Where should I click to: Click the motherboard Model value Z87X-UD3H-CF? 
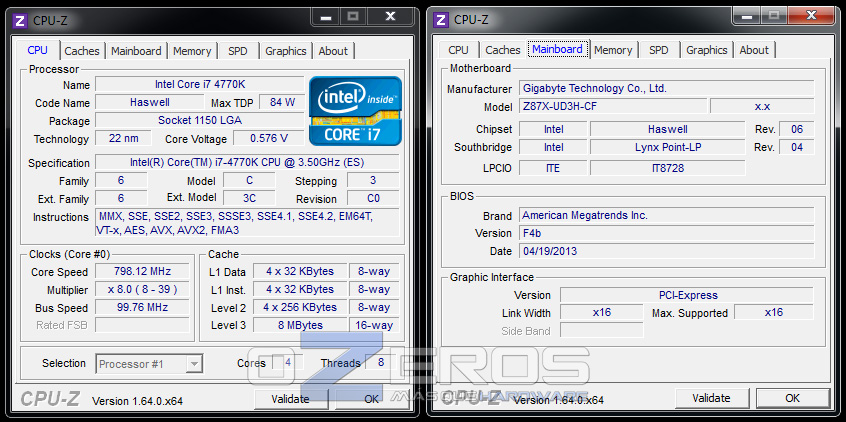pos(612,106)
